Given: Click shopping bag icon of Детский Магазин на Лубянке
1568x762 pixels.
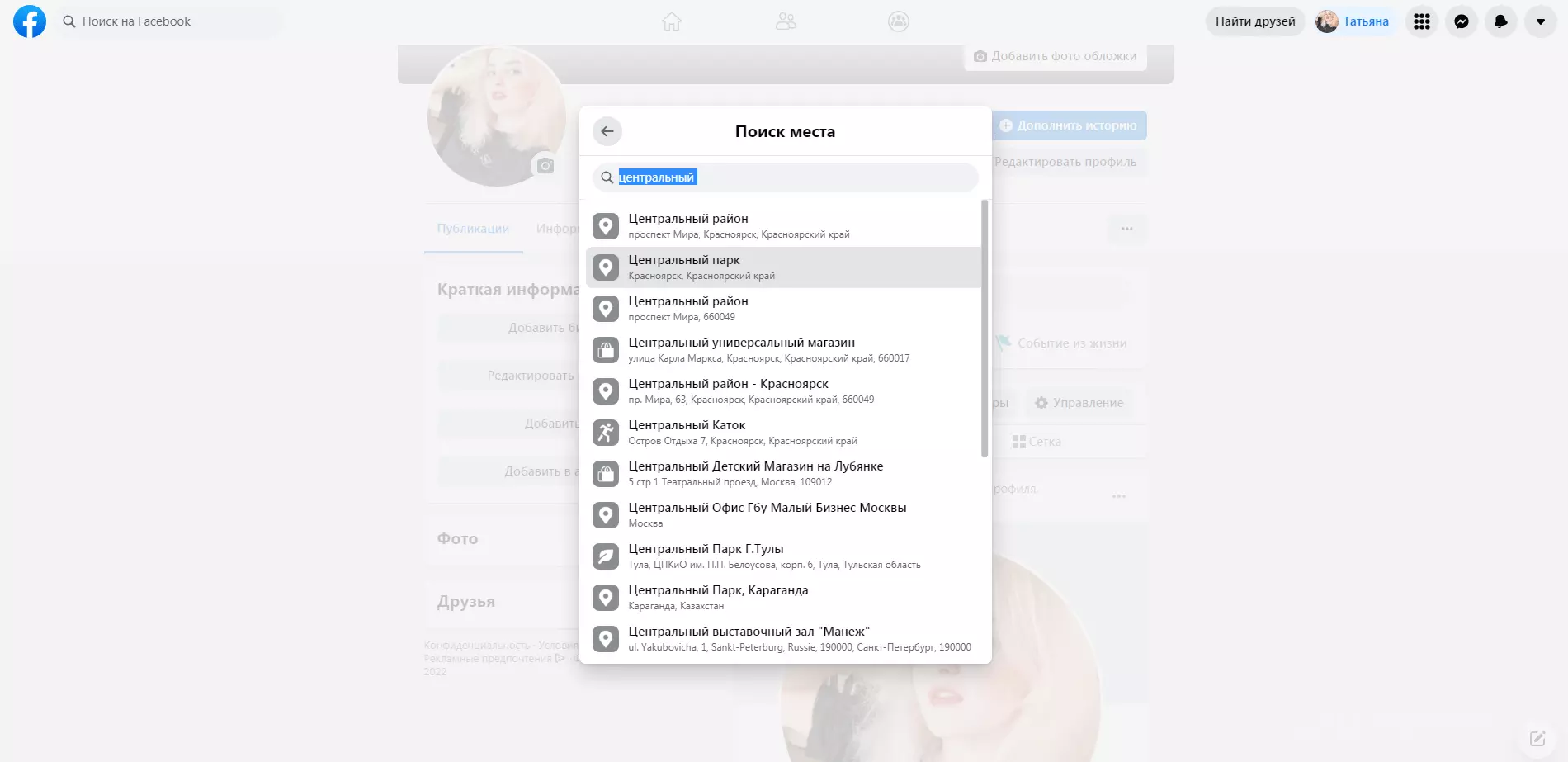Looking at the screenshot, I should (606, 474).
